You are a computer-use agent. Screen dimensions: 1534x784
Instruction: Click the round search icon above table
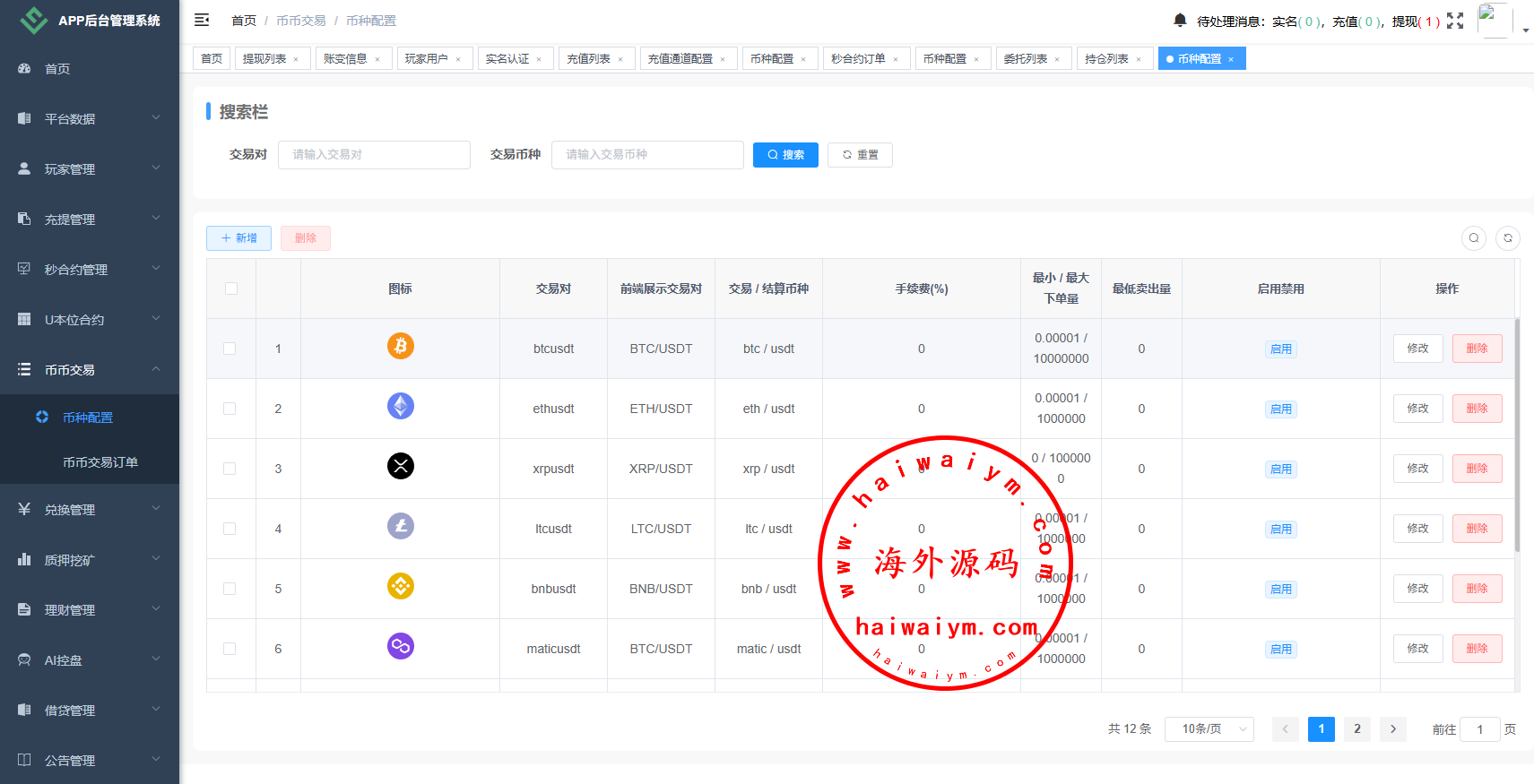pyautogui.click(x=1473, y=238)
